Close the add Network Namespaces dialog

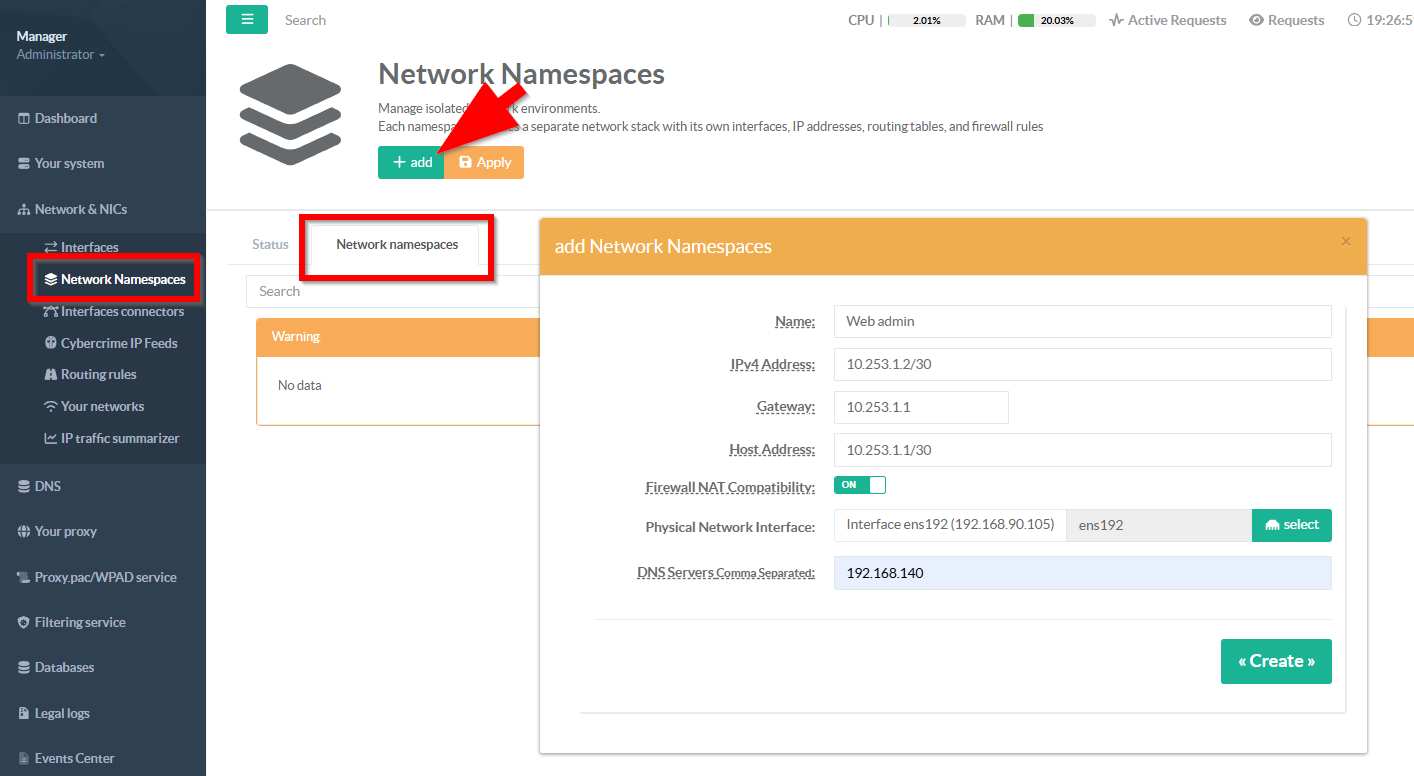point(1345,241)
